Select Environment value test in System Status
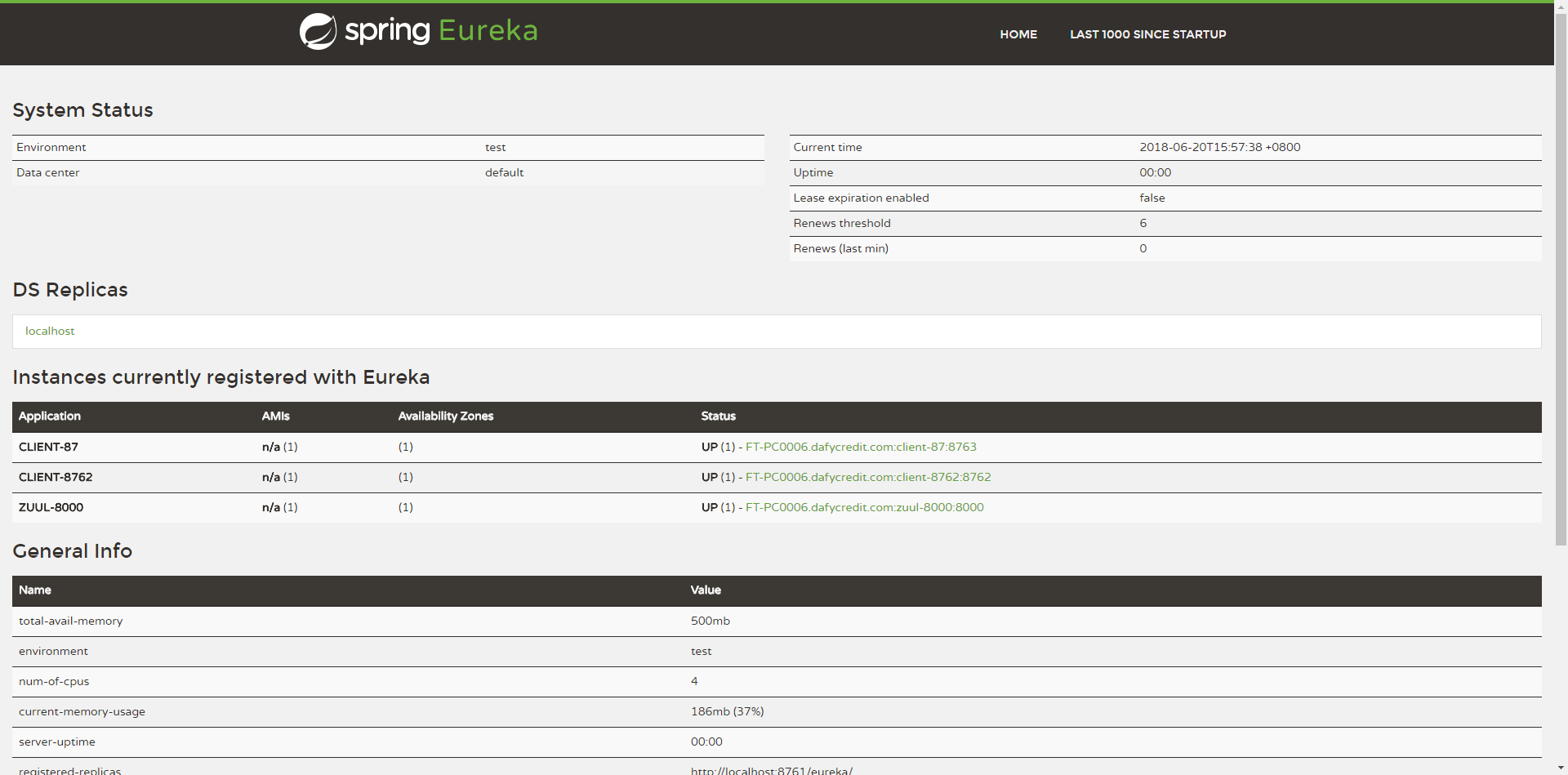 (496, 147)
